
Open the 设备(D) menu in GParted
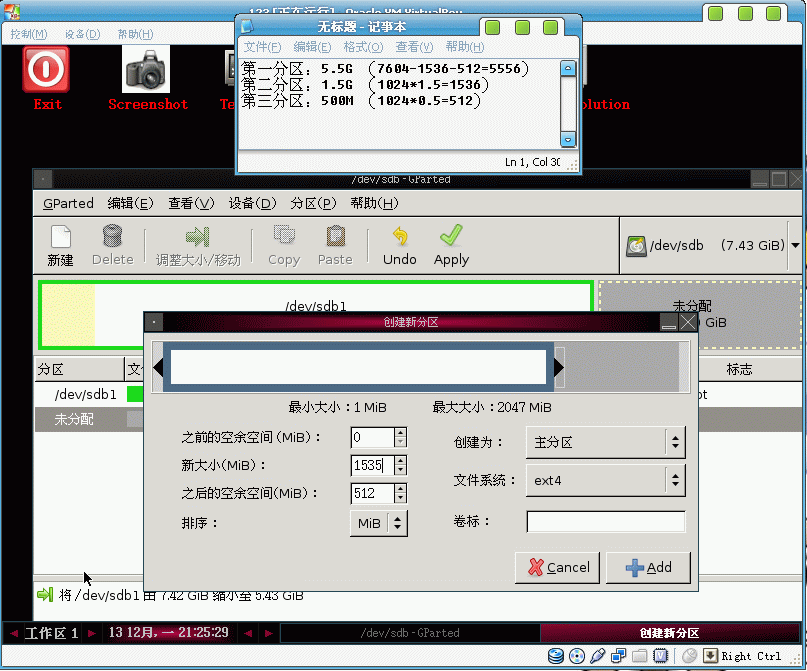pyautogui.click(x=252, y=203)
